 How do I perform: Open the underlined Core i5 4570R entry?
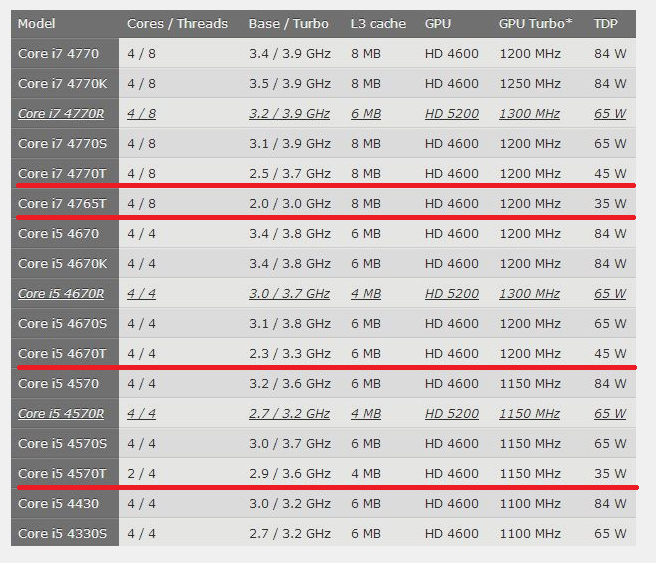[61, 413]
